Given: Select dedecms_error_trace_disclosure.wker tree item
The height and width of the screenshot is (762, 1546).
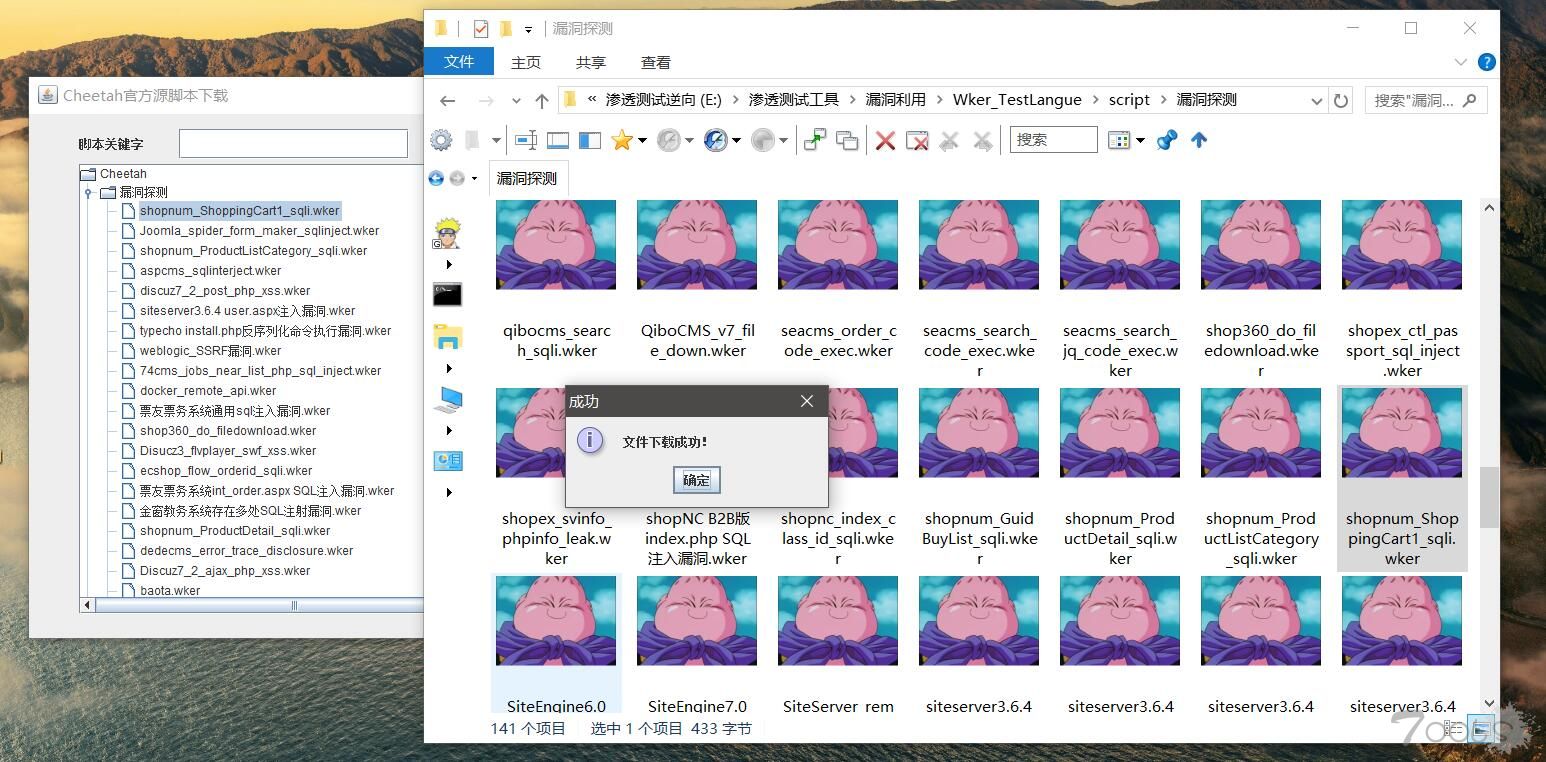Looking at the screenshot, I should (246, 551).
